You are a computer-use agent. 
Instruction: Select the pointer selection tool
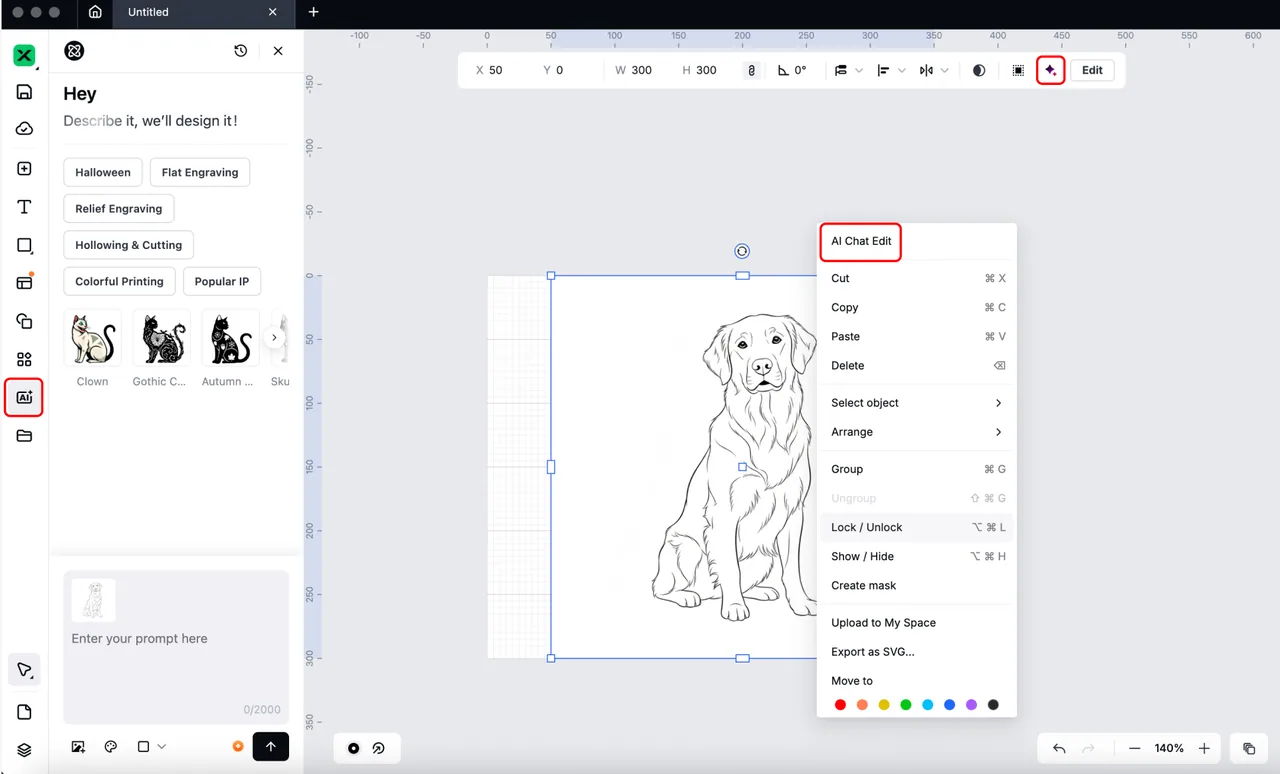coord(25,670)
